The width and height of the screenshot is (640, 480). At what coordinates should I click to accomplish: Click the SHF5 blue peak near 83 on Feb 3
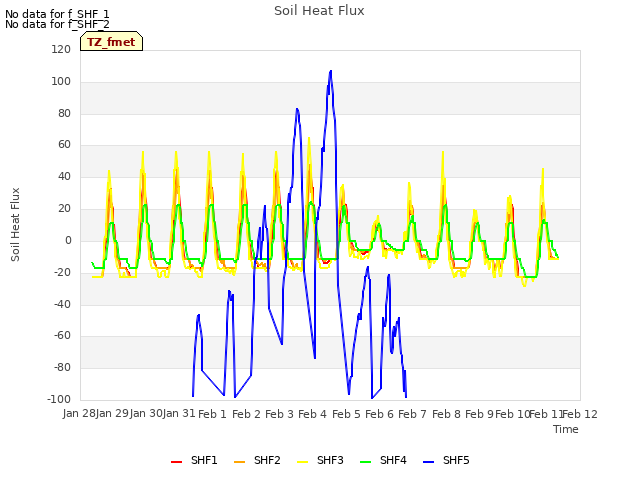click(x=297, y=109)
